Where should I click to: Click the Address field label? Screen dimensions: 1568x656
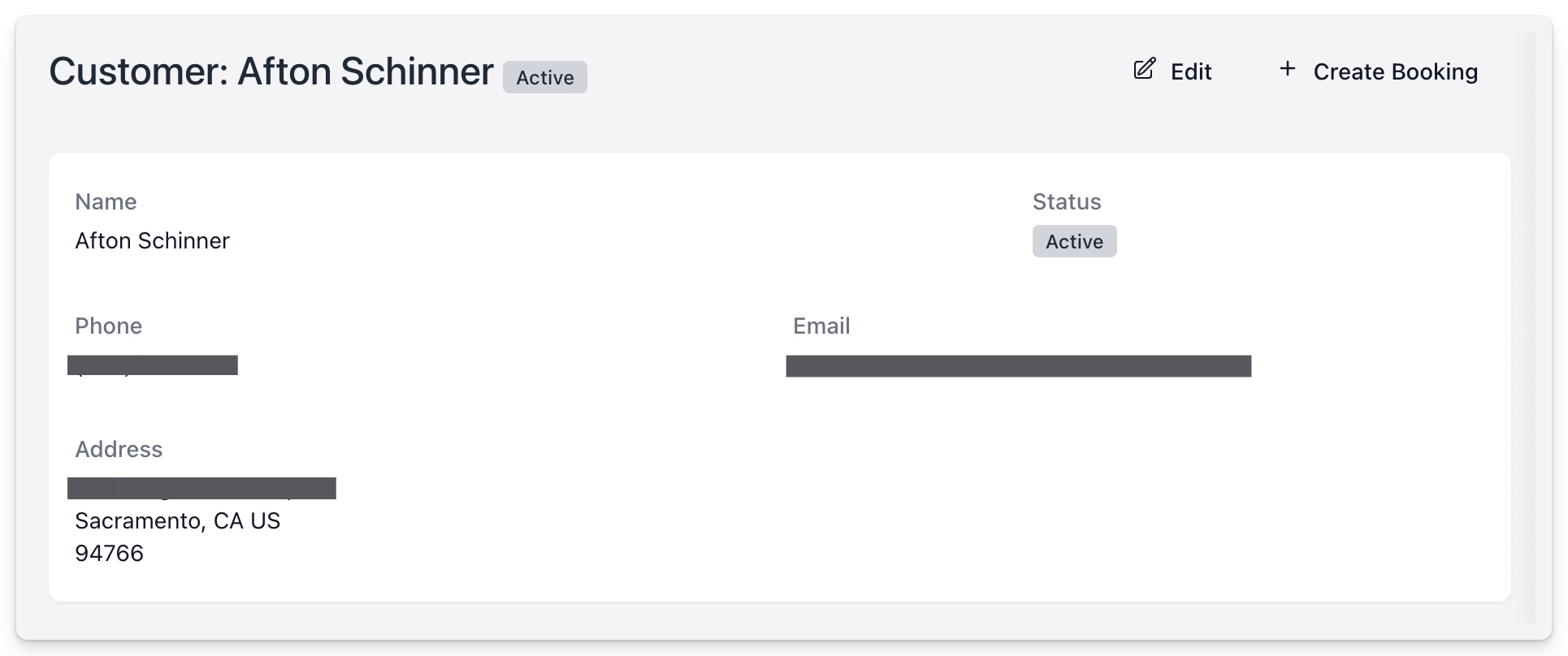[119, 450]
